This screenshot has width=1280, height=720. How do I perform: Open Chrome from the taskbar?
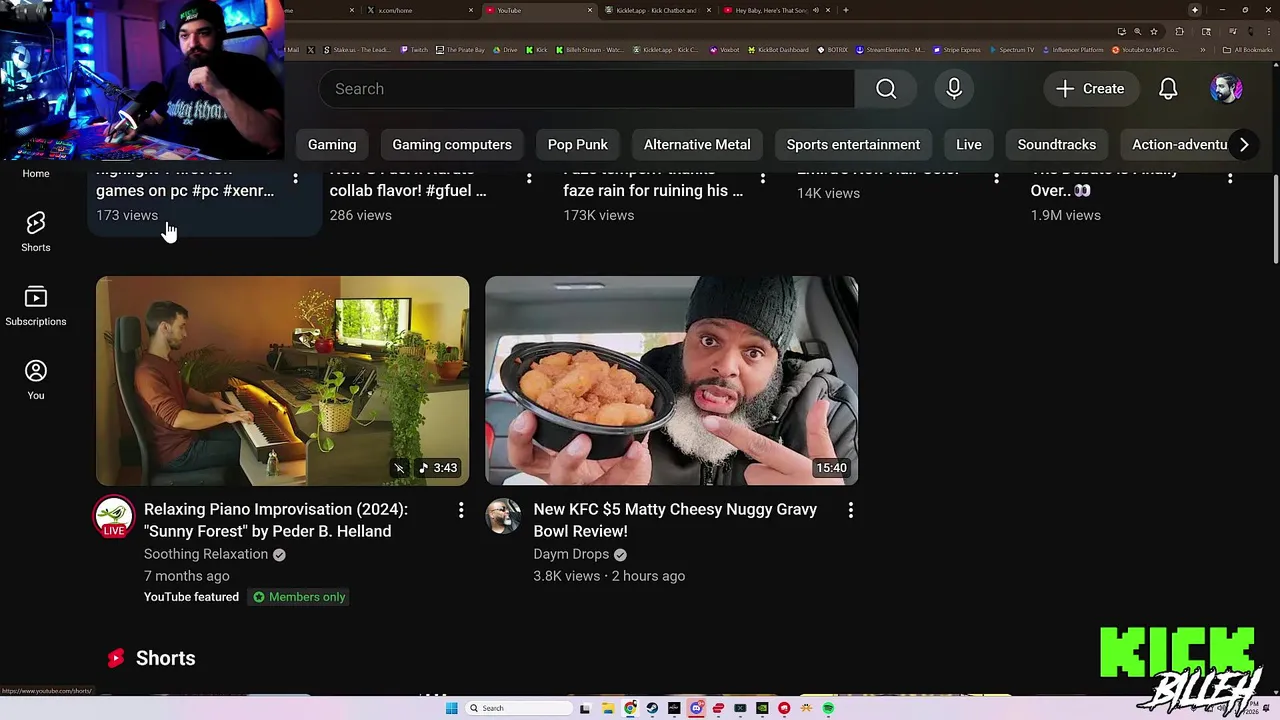pos(630,708)
